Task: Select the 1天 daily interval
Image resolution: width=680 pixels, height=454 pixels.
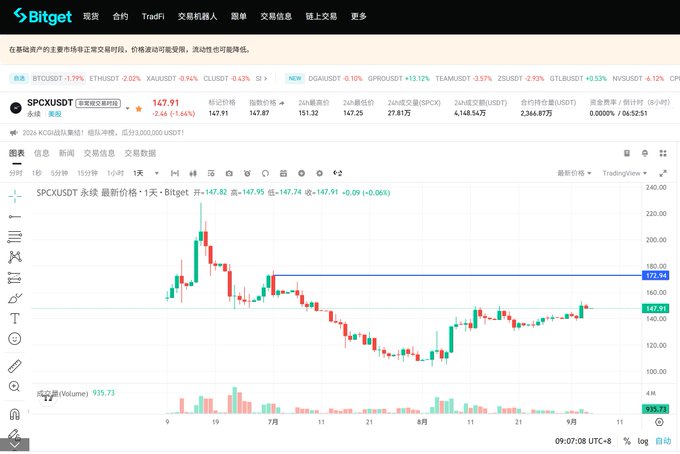Action: click(138, 173)
